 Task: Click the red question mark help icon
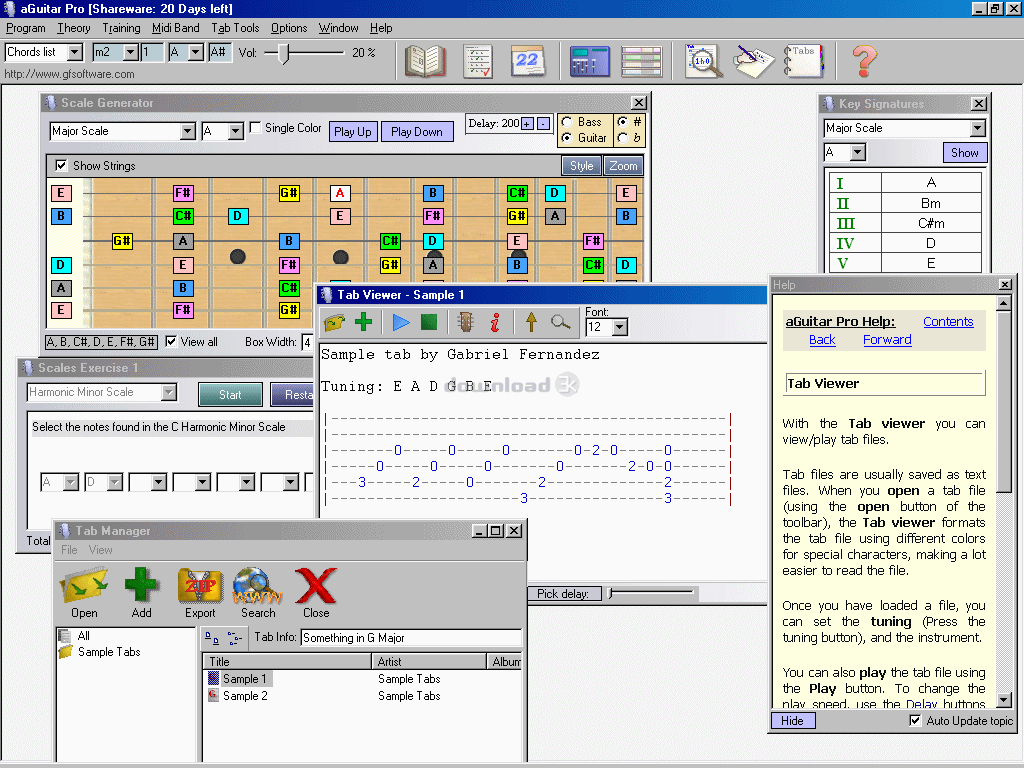click(865, 61)
